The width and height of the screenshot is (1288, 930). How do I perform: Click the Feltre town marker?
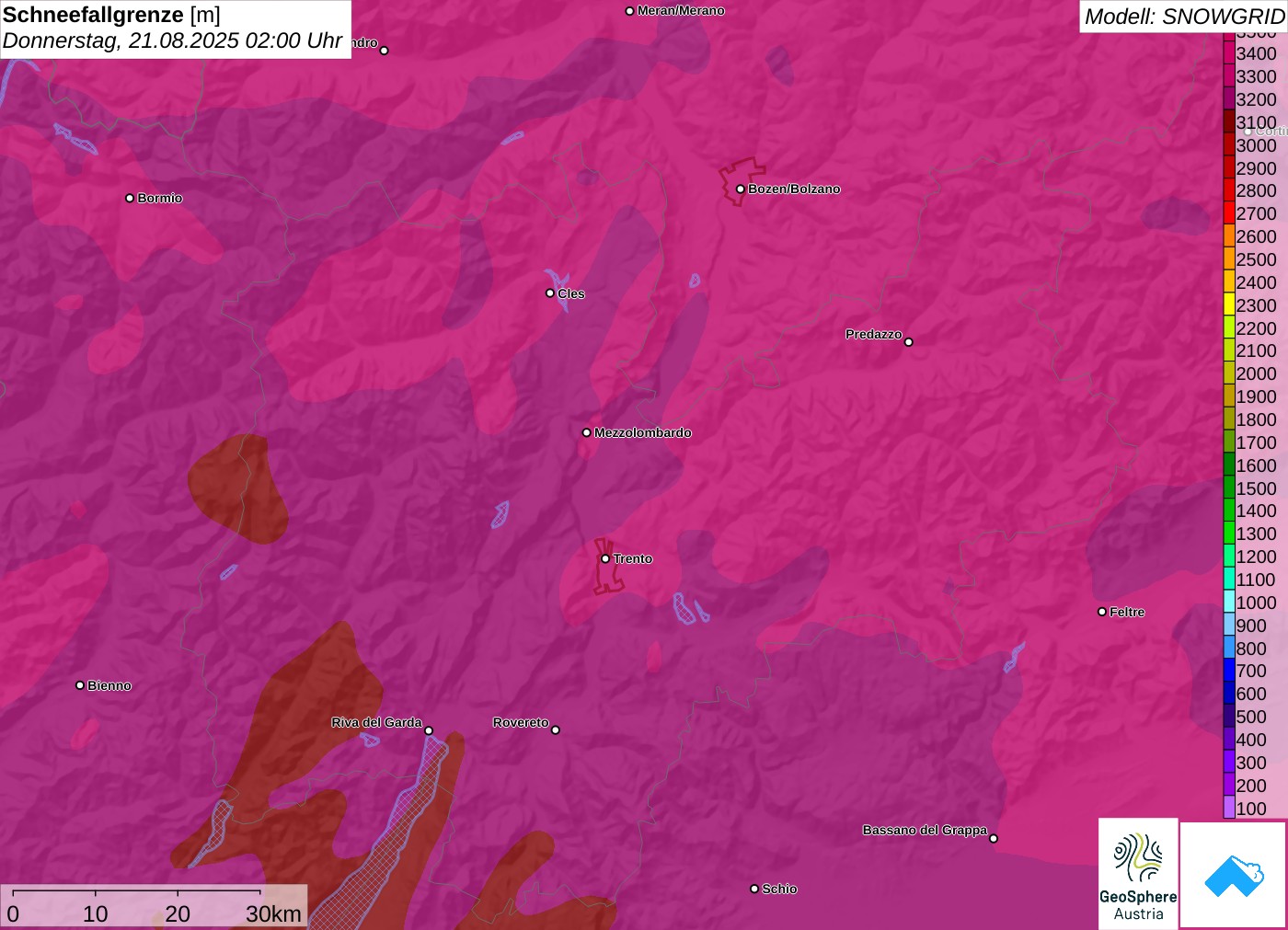coord(1102,612)
